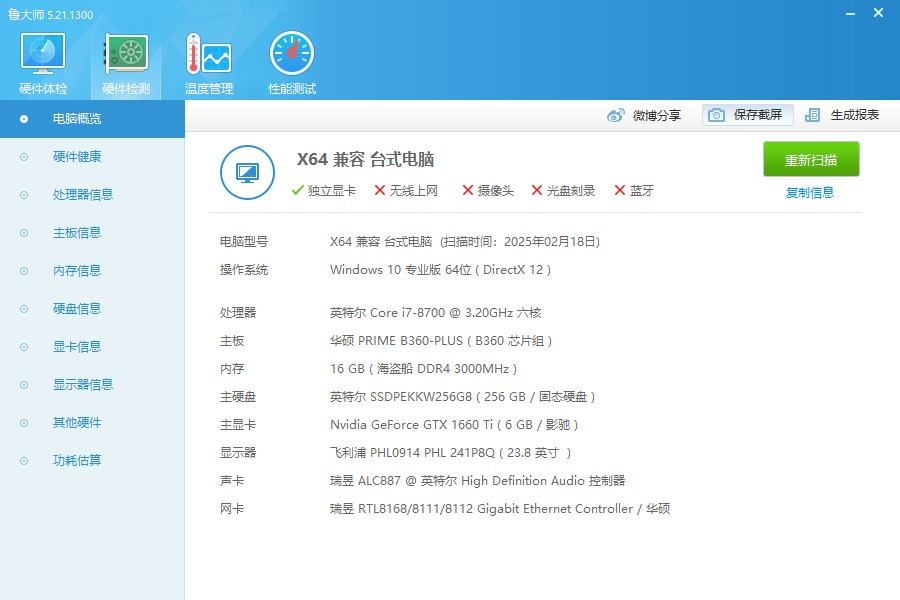Viewport: 900px width, 600px height.
Task: Click the 保存截屏 button label
Action: [x=758, y=115]
